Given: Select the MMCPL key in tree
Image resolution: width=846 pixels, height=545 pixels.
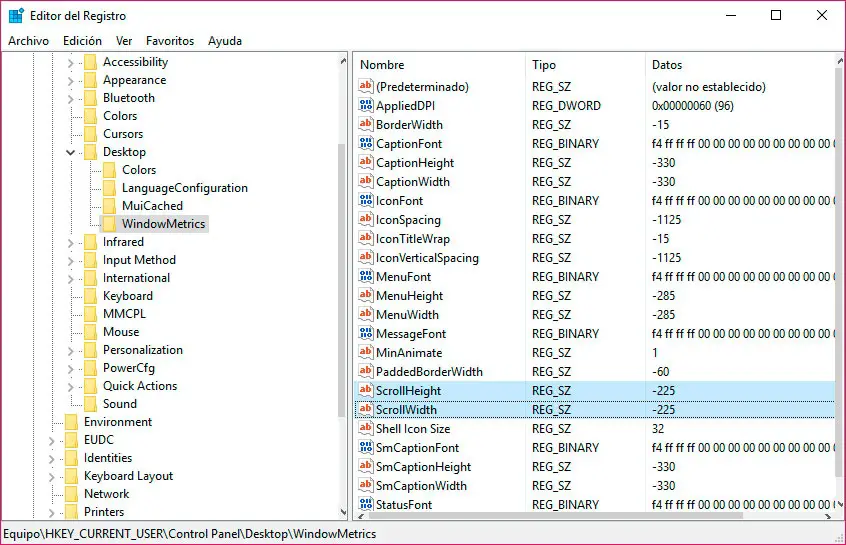Looking at the screenshot, I should 124,314.
